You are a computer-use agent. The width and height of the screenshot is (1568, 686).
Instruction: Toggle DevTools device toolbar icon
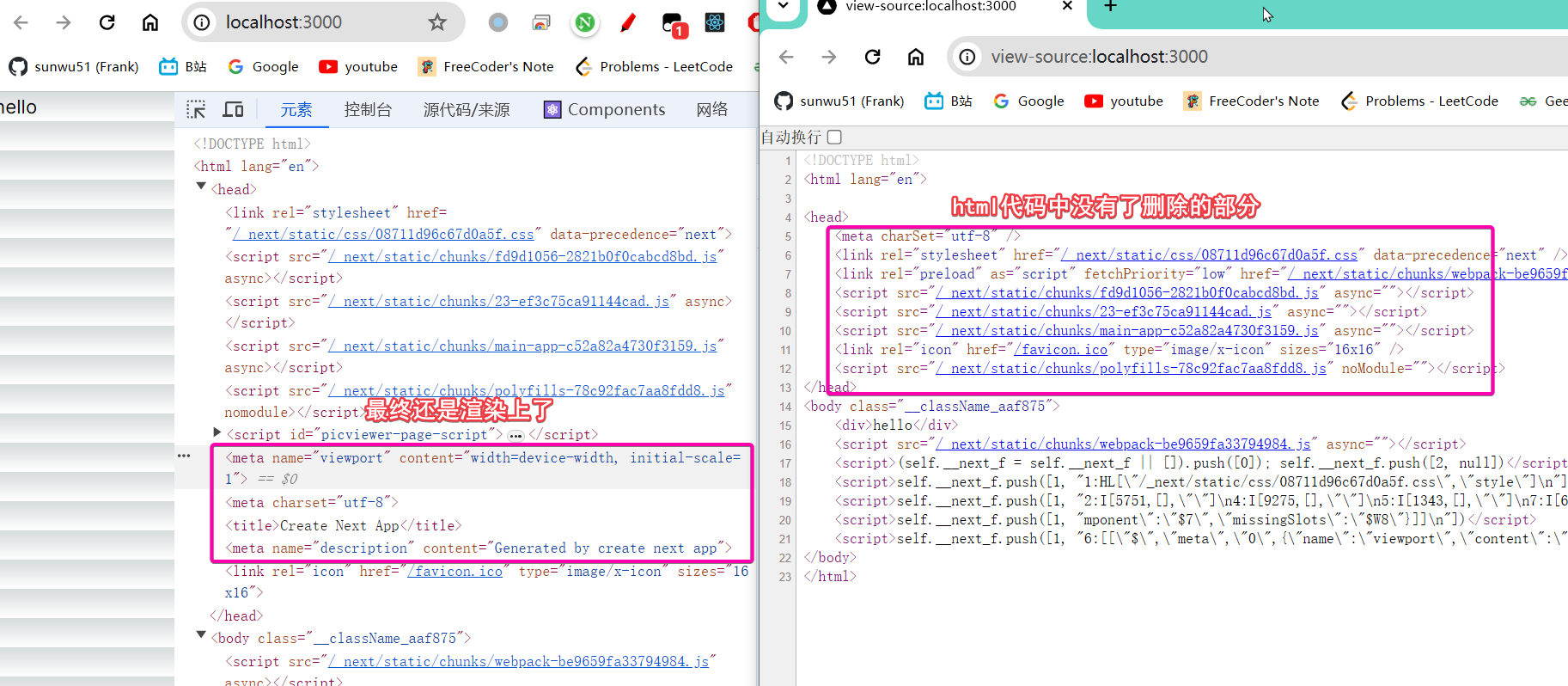pos(233,109)
